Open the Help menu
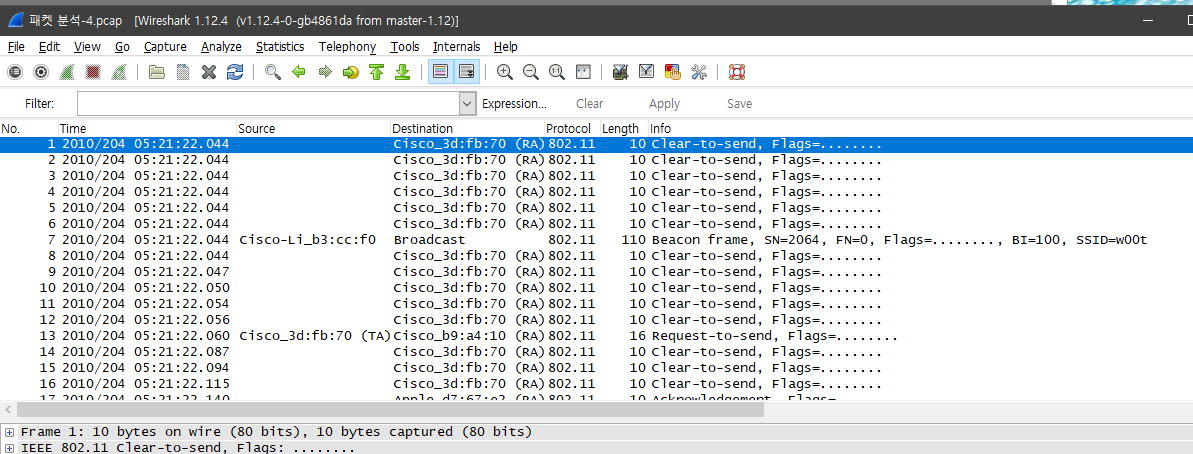Viewport: 1193px width, 454px height. click(x=505, y=47)
